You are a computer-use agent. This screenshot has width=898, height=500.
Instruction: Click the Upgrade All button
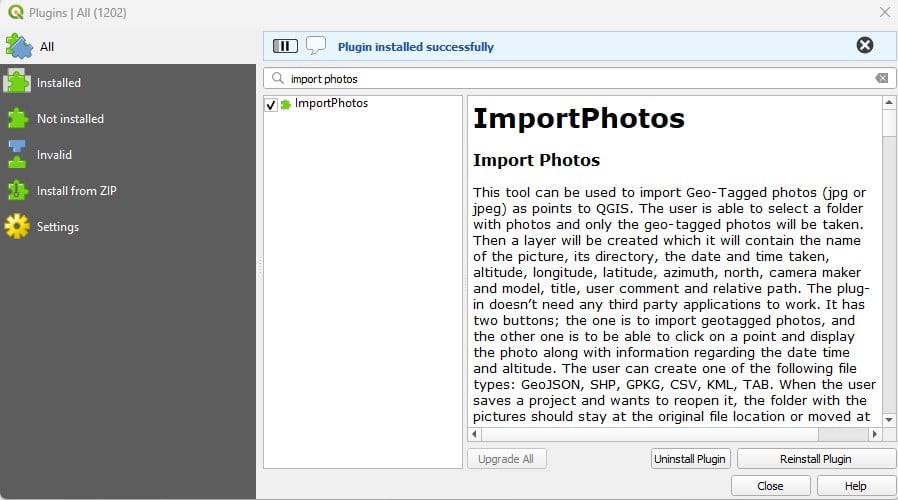click(506, 459)
